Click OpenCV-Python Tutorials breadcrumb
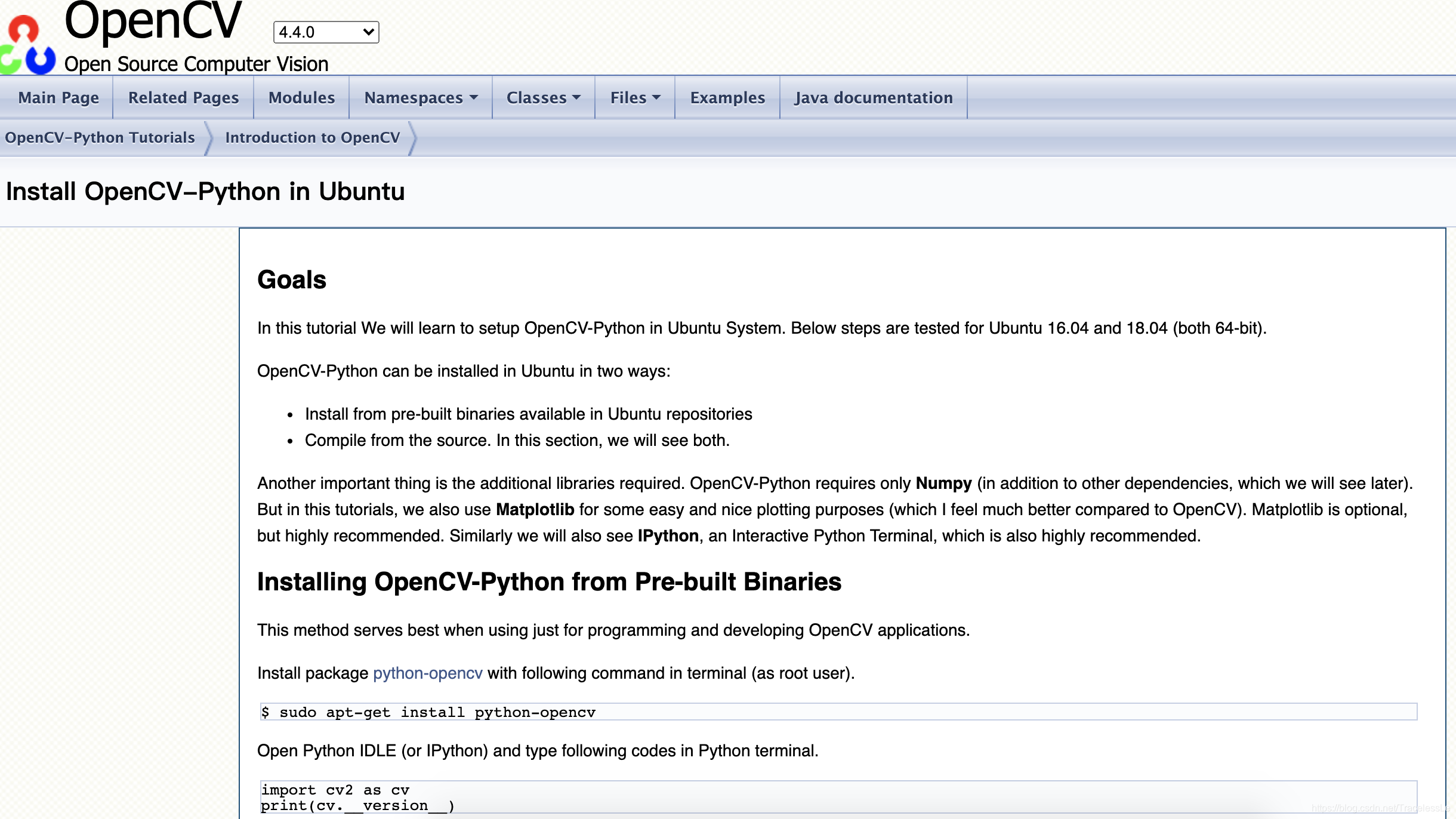 point(100,137)
